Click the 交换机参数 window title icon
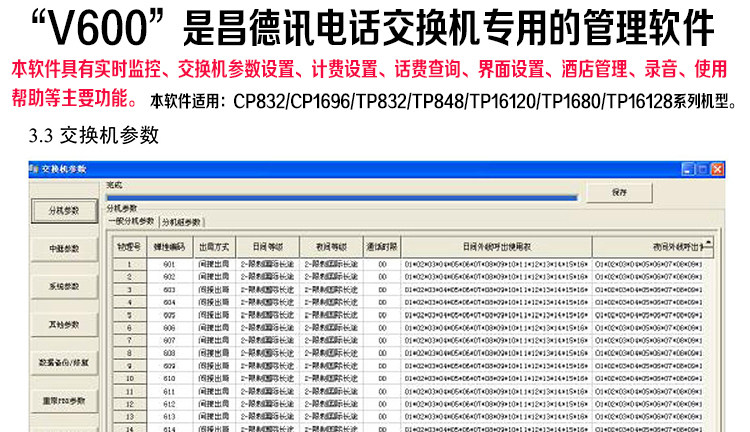Screen dimensions: 750x432 (x=33, y=169)
